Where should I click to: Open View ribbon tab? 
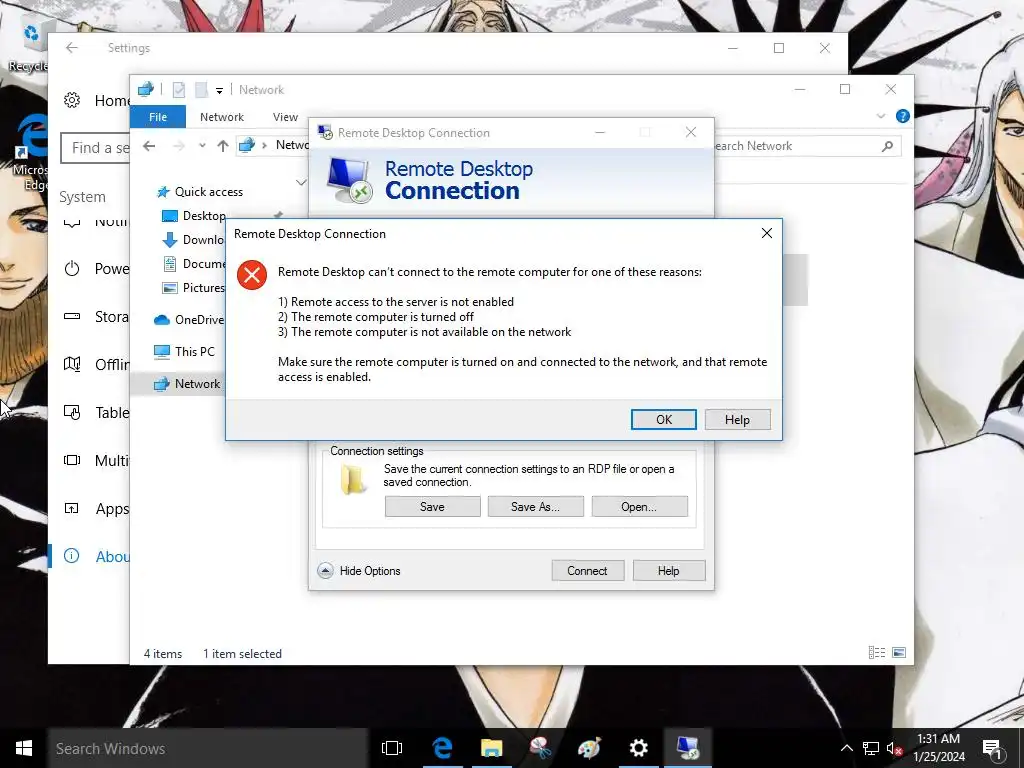285,117
